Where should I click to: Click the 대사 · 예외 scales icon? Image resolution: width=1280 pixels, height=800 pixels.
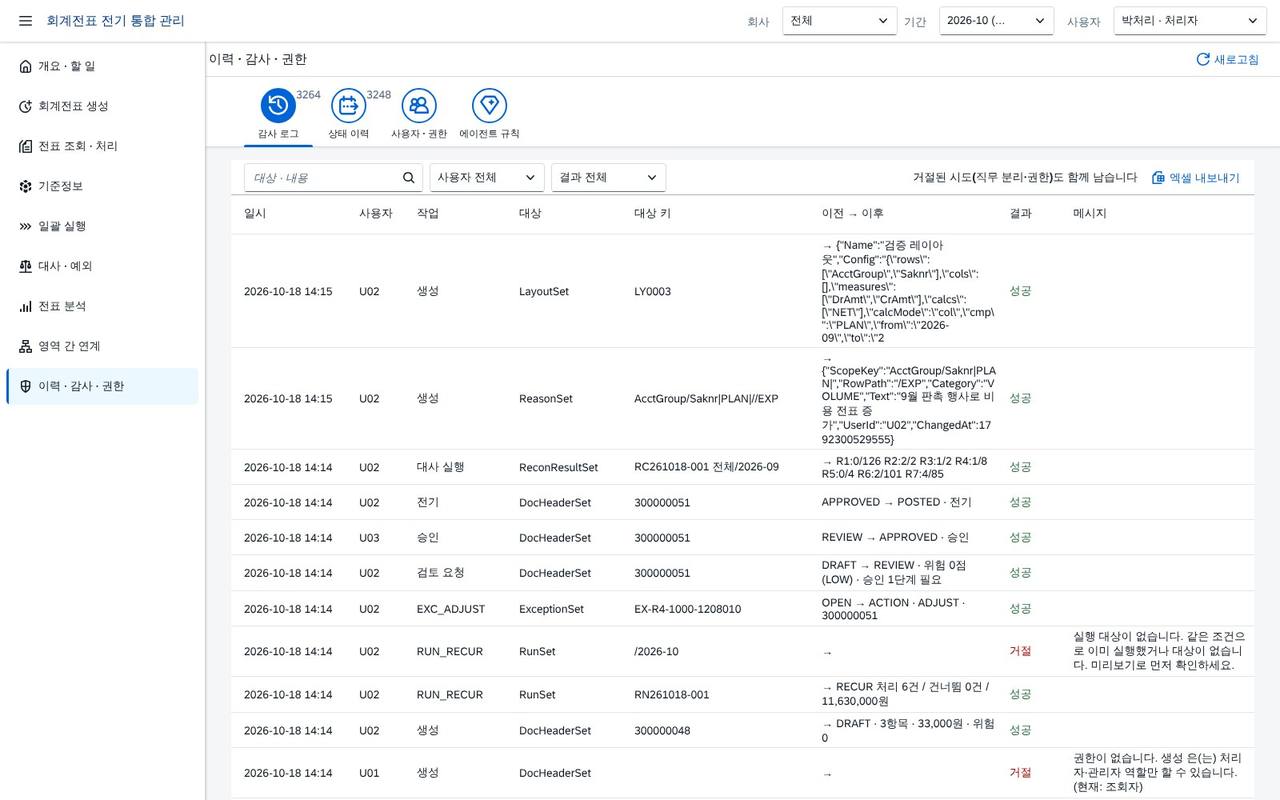(26, 266)
